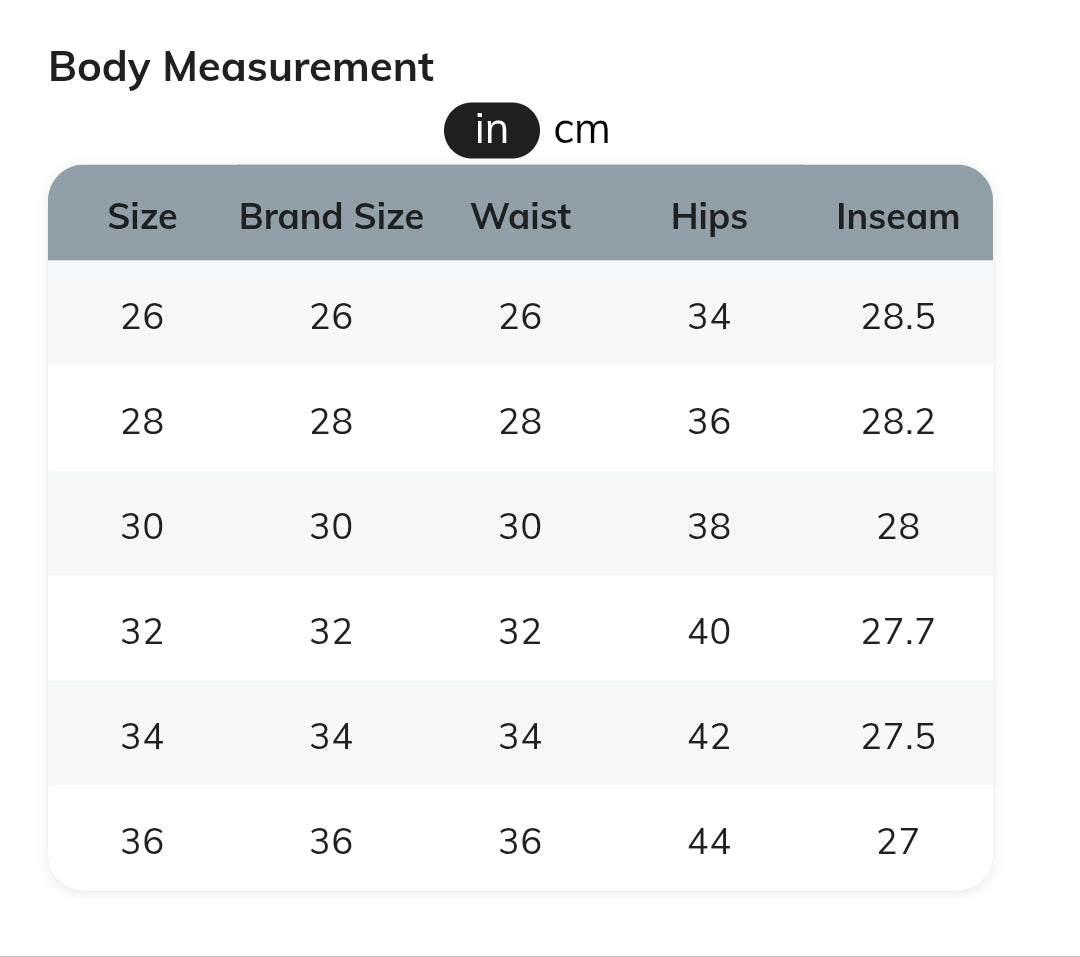Select size 28 in the Size column
This screenshot has height=957, width=1080.
pyautogui.click(x=142, y=421)
